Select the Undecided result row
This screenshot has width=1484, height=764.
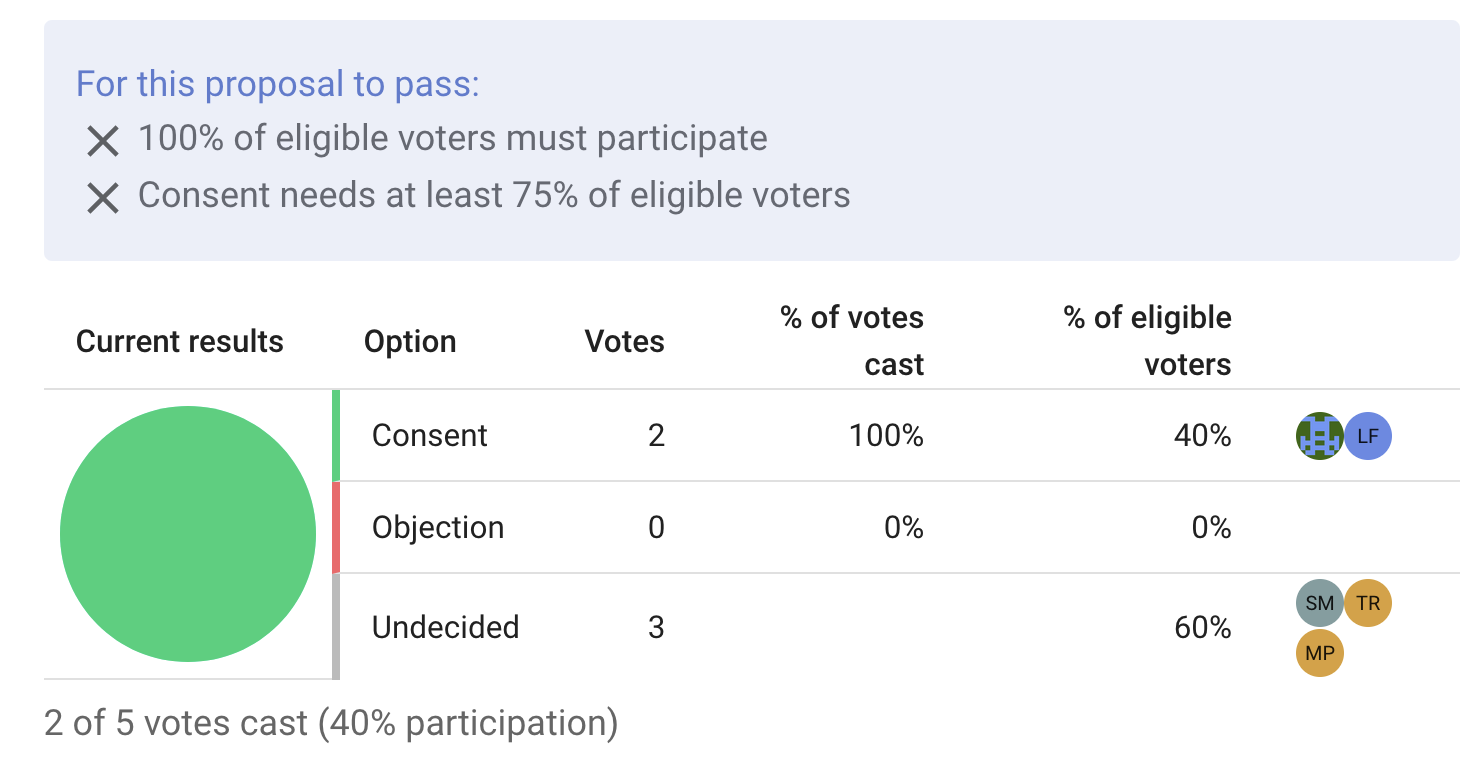445,627
